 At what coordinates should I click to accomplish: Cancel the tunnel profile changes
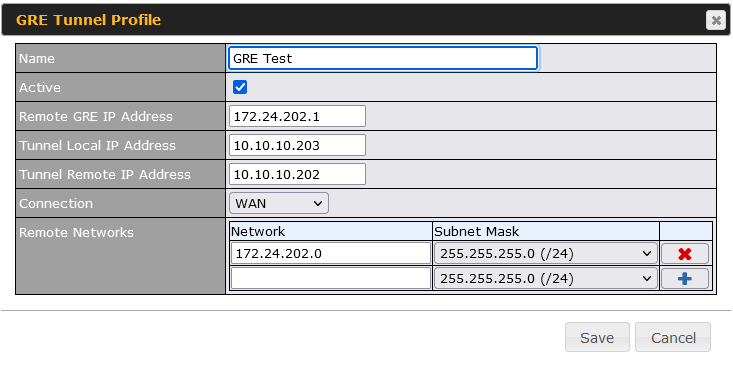(673, 337)
